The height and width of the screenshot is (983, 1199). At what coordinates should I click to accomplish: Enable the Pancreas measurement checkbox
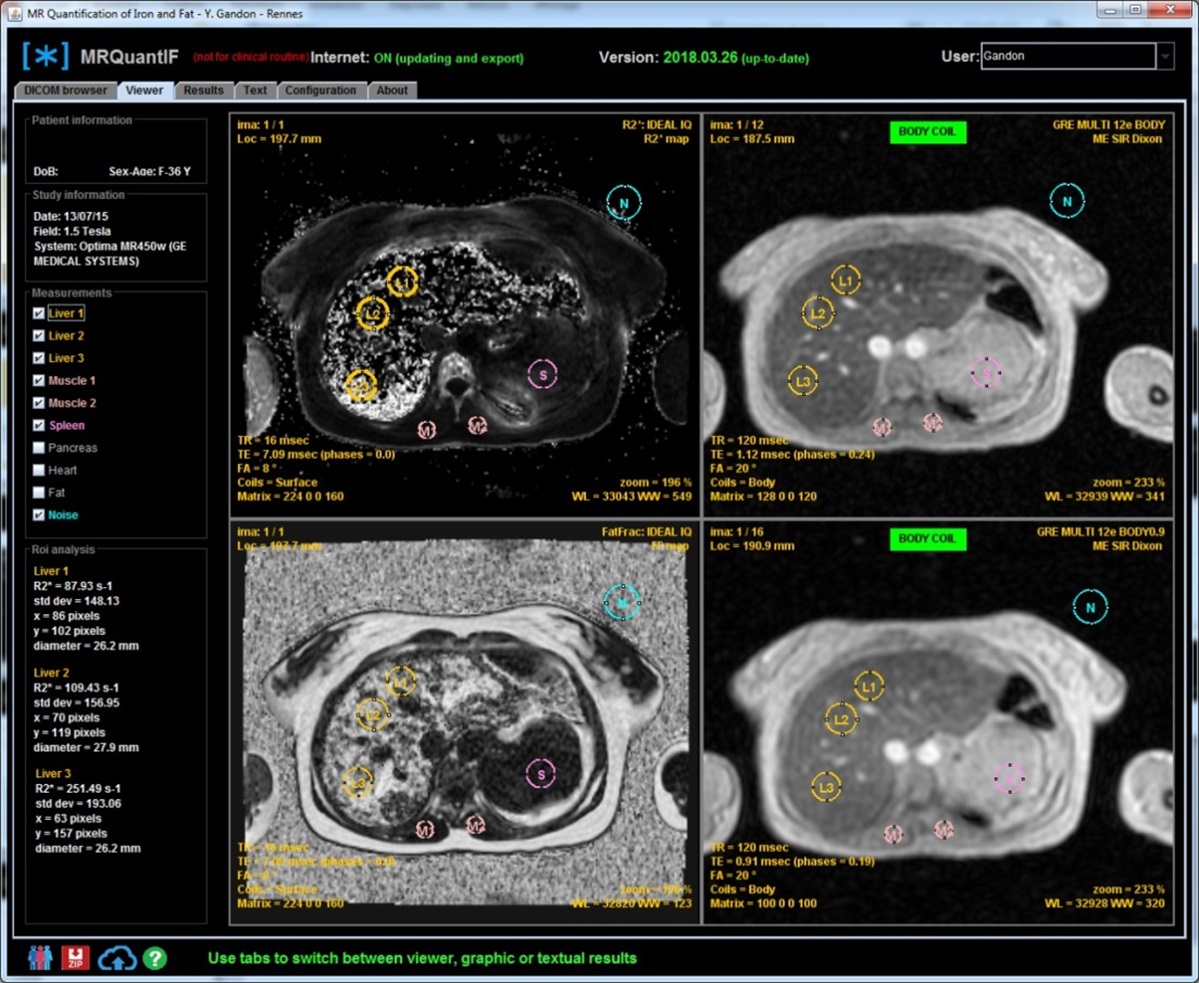pyautogui.click(x=39, y=448)
